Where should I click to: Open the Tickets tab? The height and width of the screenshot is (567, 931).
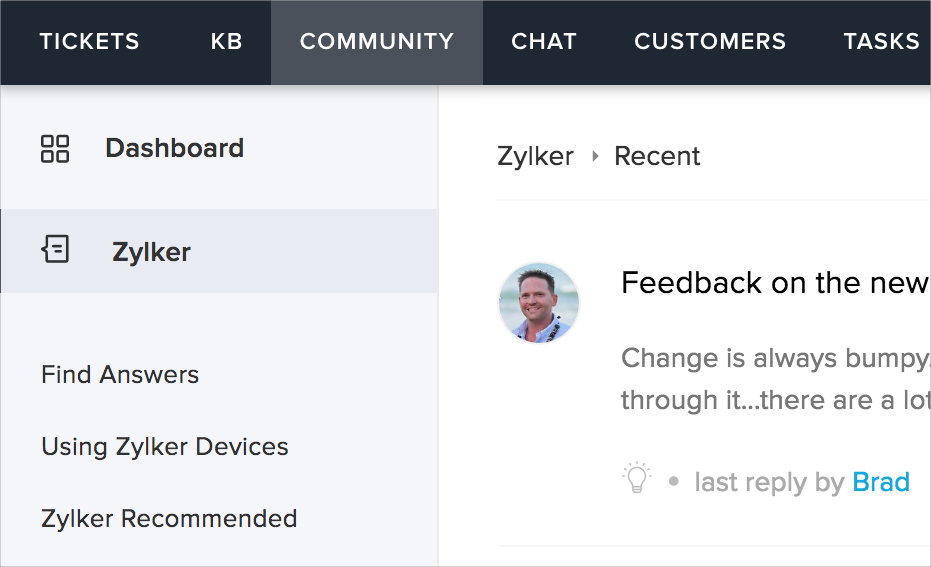(x=89, y=42)
